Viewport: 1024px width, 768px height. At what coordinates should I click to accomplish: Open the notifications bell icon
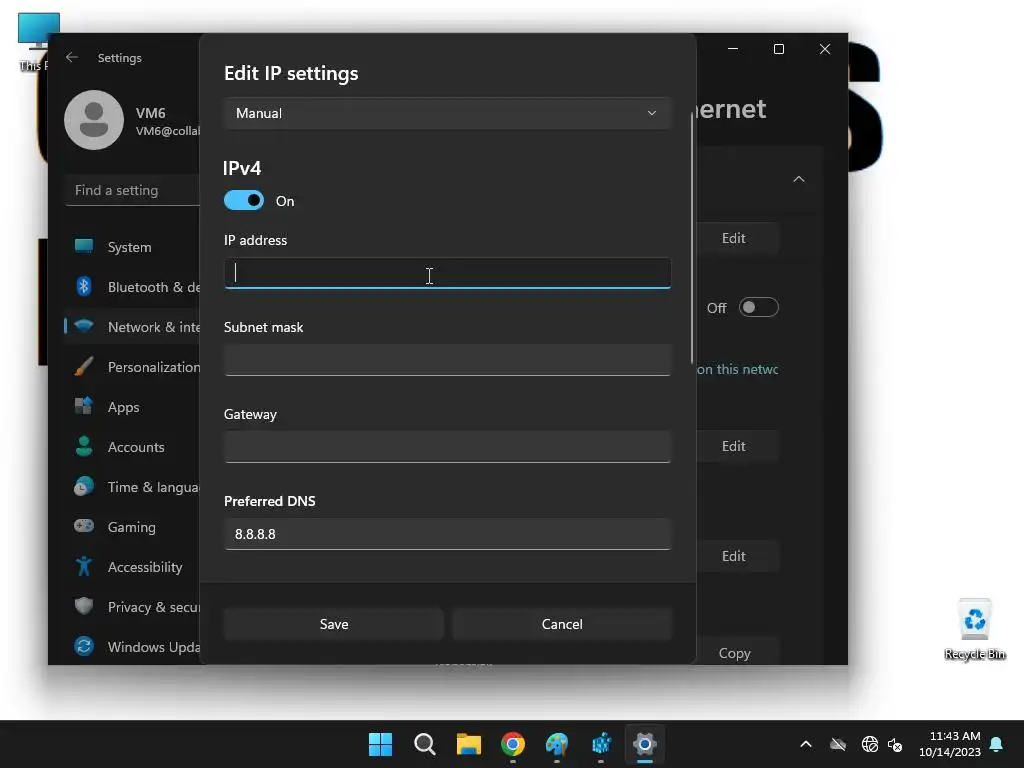coord(997,744)
